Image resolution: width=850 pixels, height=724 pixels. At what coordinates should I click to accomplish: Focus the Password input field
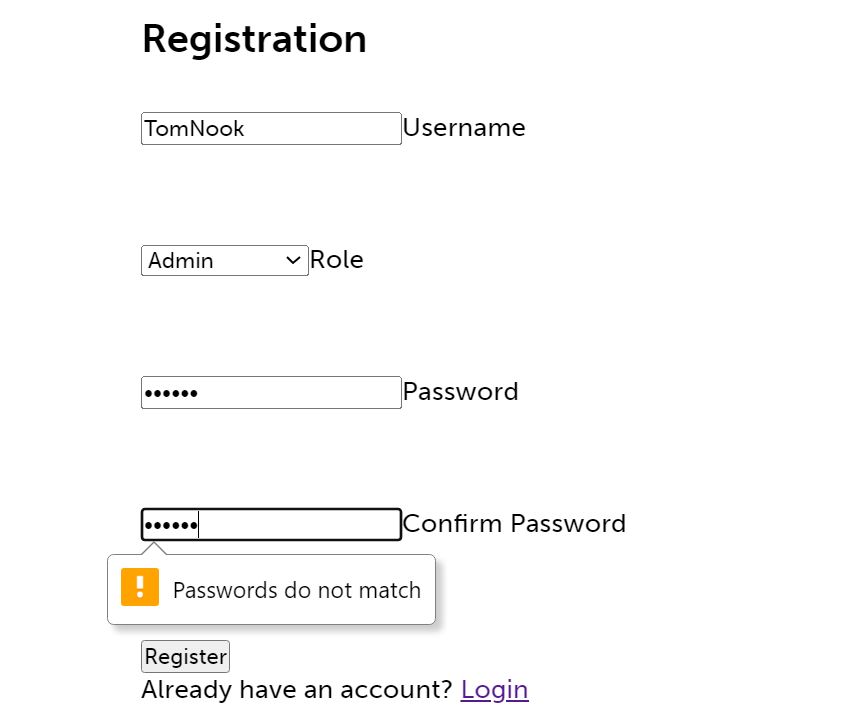[300, 392]
